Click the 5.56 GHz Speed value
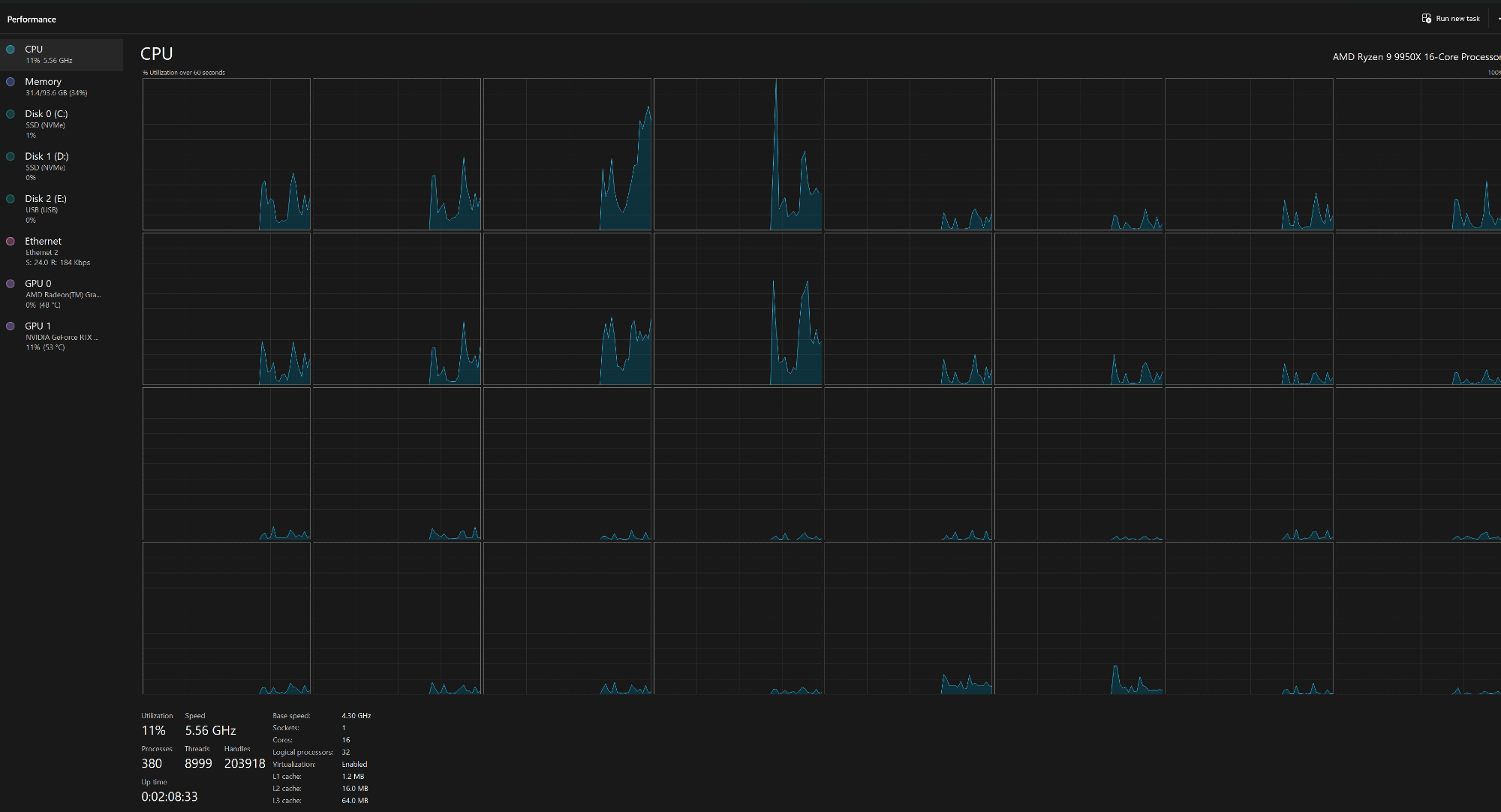This screenshot has width=1501, height=812. click(210, 730)
